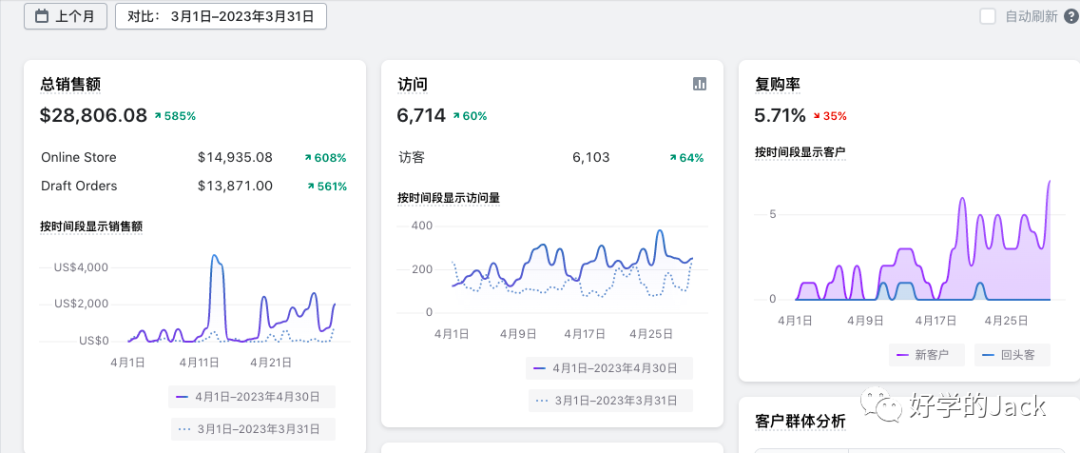This screenshot has width=1080, height=453.
Task: Toggle the 3月1日–2023年3月31日 legend in visits chart
Action: [x=610, y=401]
